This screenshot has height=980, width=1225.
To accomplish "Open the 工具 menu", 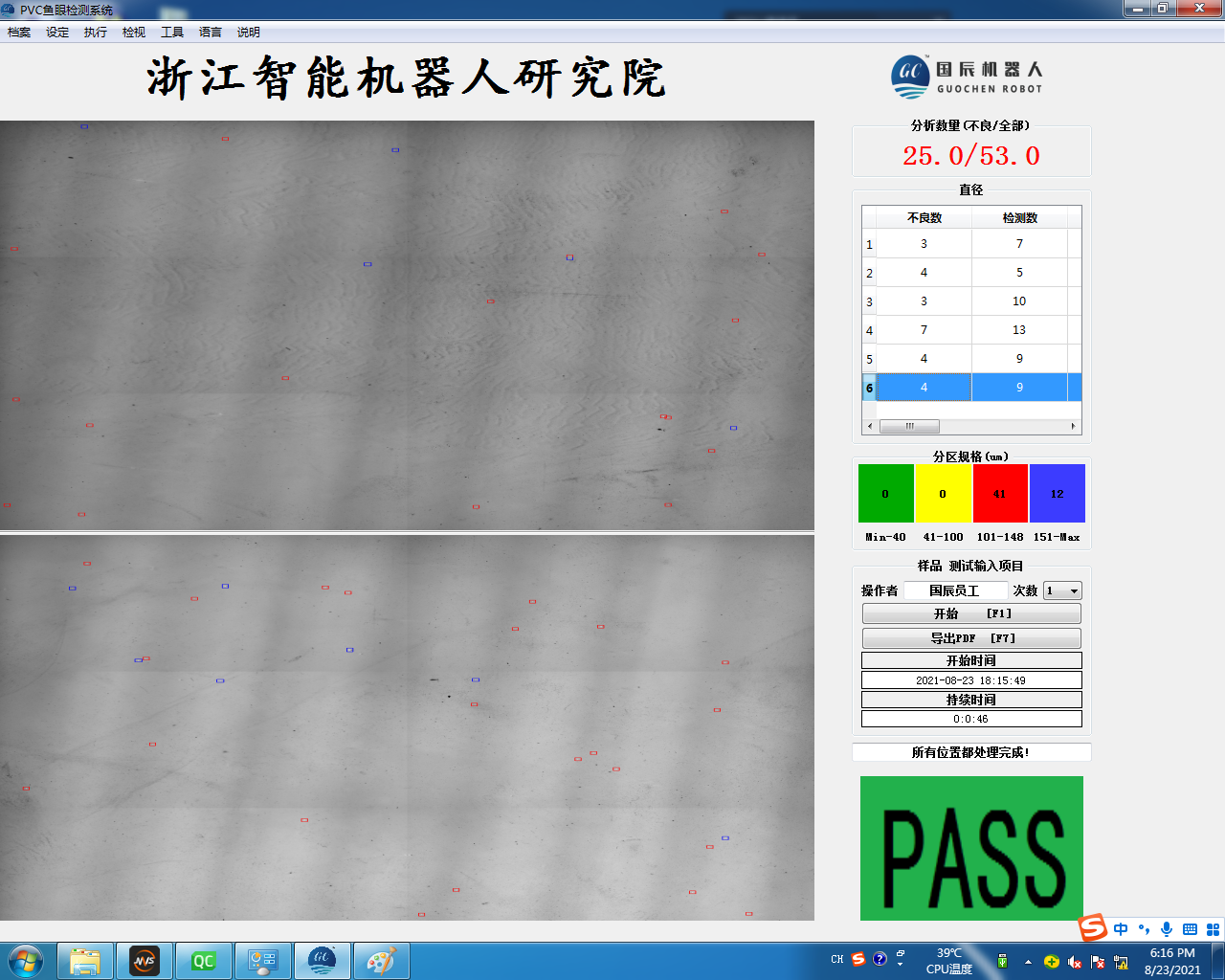I will [171, 32].
